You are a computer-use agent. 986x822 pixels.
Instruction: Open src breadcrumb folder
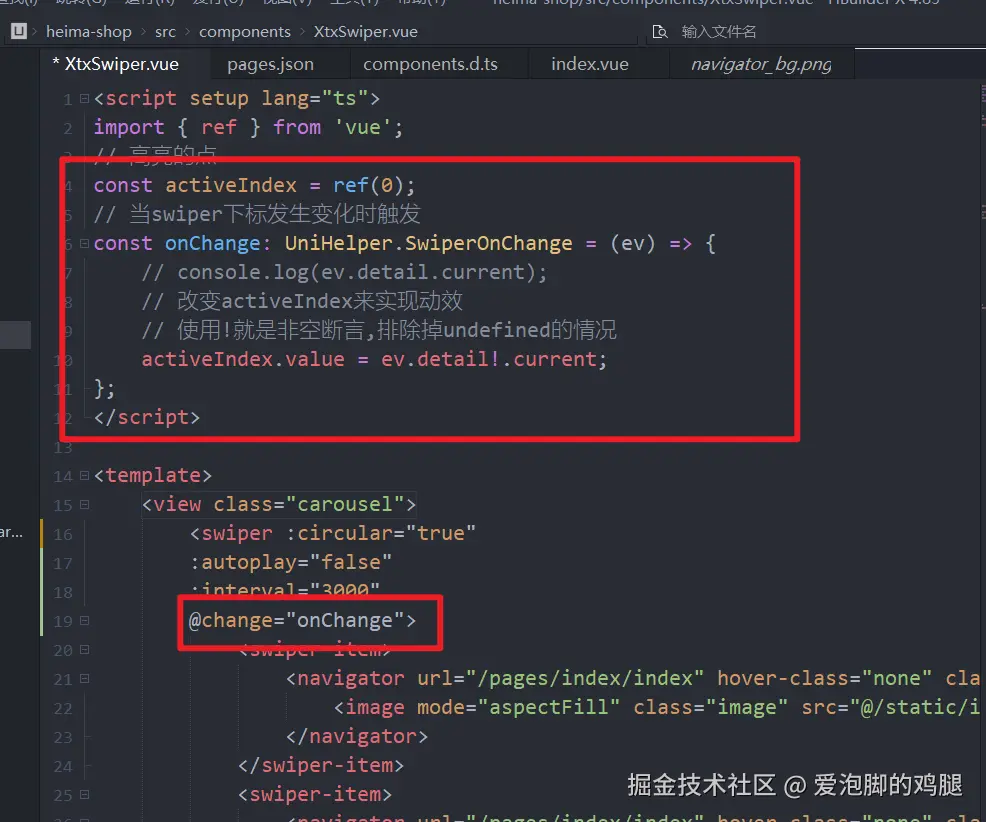[x=165, y=31]
